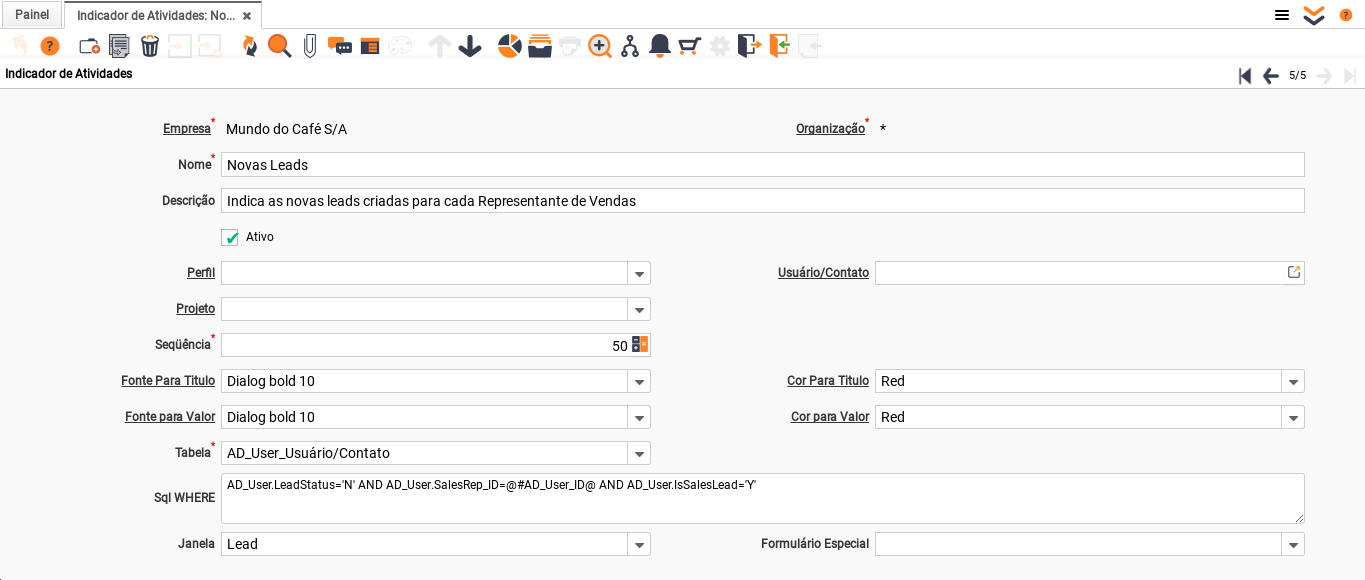Open the hamburger menu at top right

click(1281, 15)
